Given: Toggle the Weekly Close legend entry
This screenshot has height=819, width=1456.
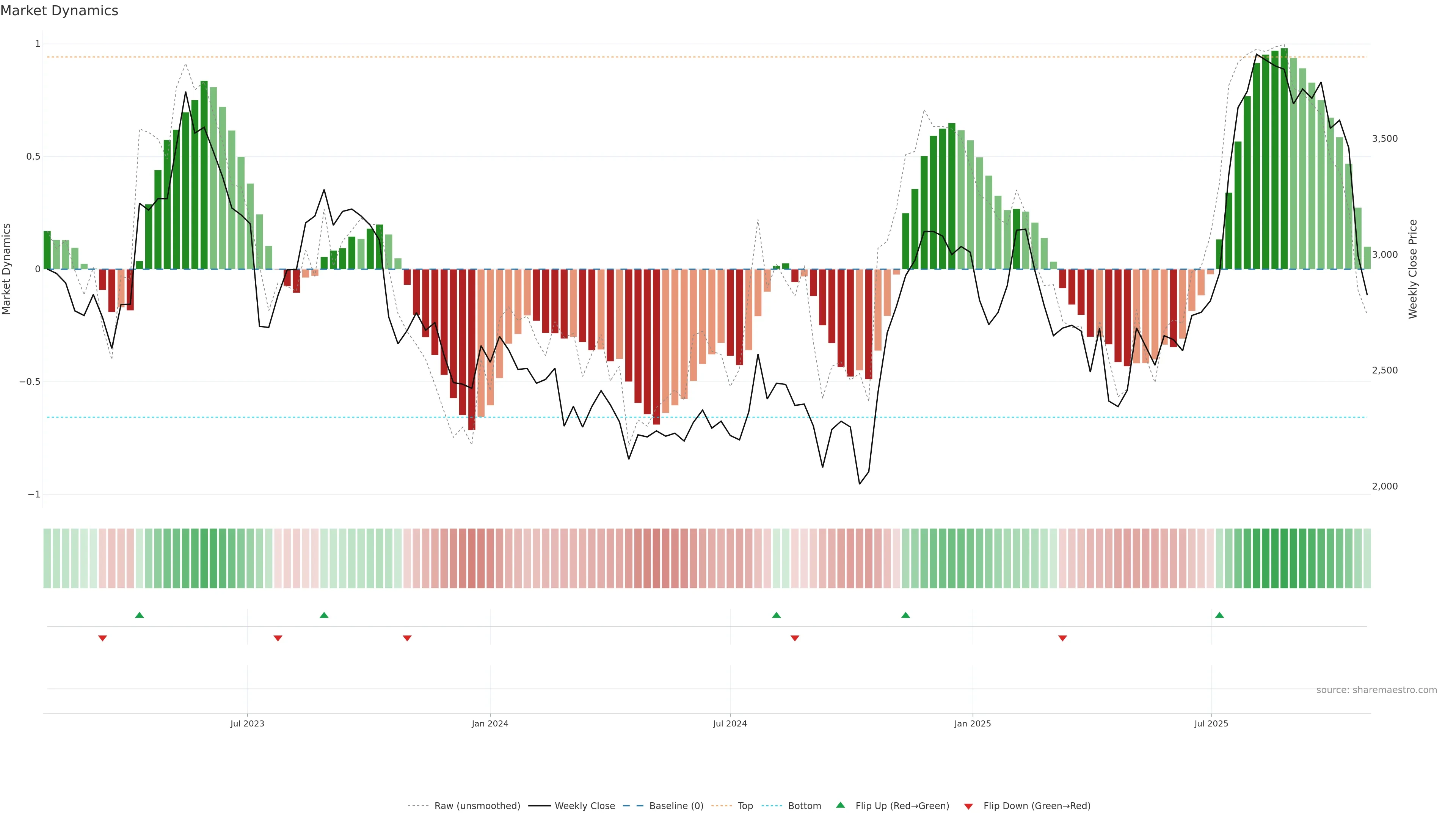Looking at the screenshot, I should click(x=584, y=805).
